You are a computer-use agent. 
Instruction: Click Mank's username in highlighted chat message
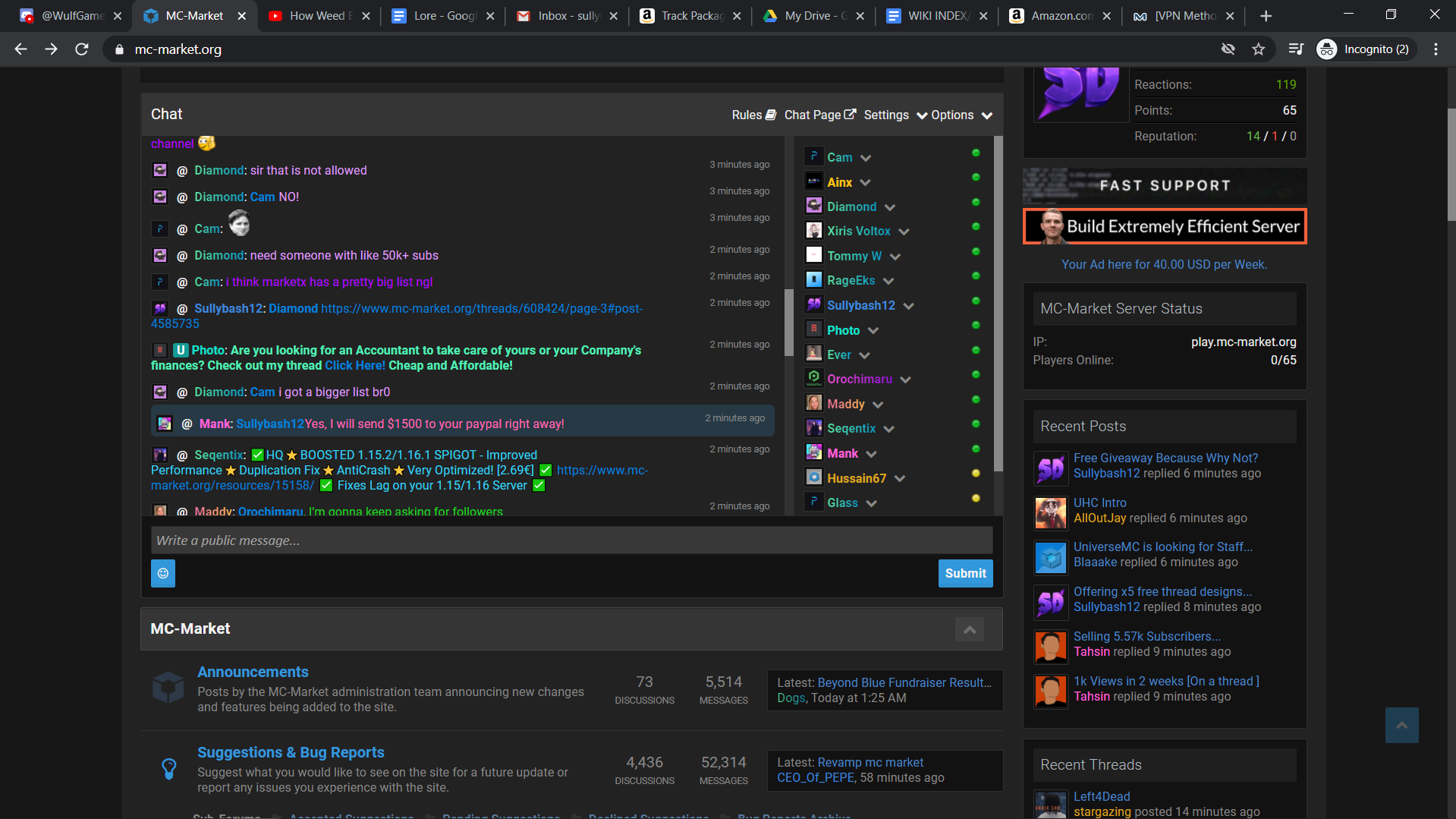click(215, 424)
